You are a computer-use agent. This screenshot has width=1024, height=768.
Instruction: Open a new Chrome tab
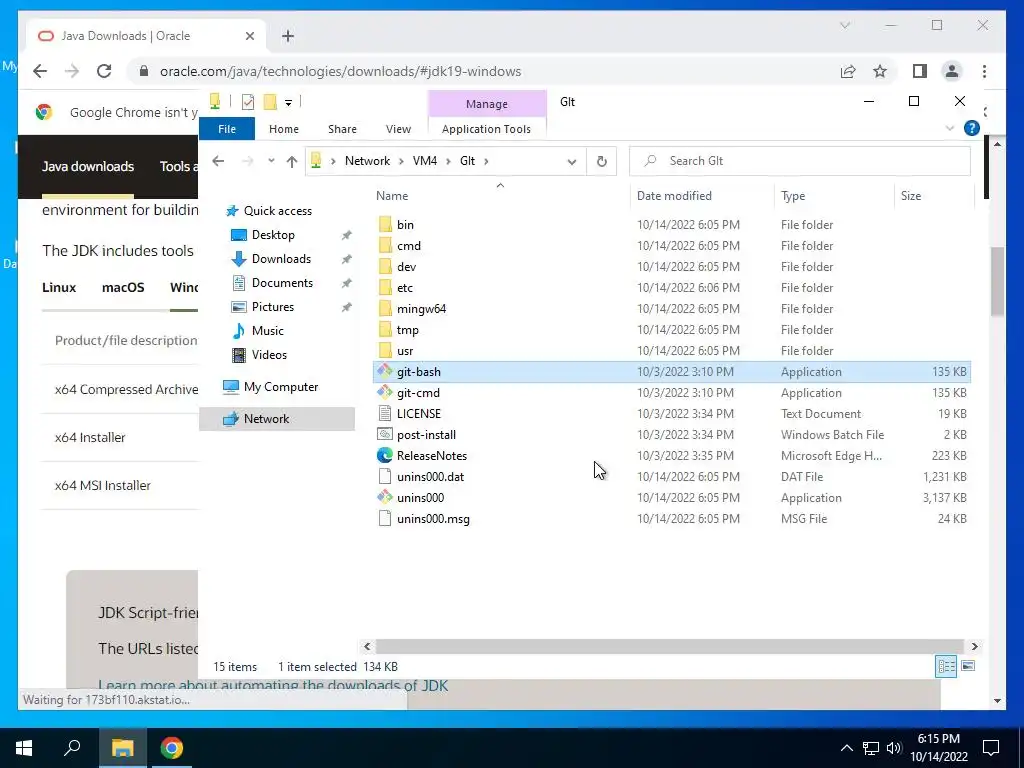point(288,36)
